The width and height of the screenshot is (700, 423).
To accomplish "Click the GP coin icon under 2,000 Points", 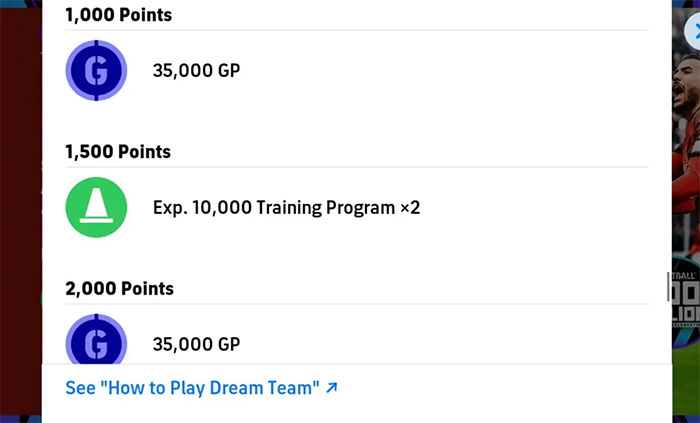I will 96,341.
